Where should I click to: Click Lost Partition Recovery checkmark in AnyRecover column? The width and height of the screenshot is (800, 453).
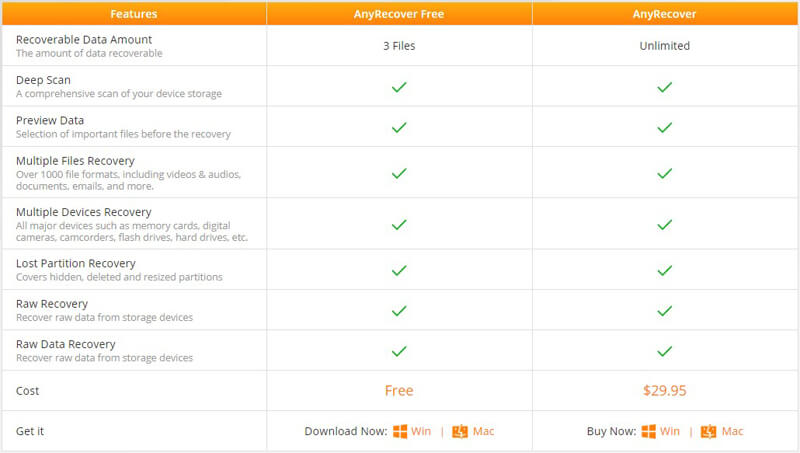[x=664, y=270]
